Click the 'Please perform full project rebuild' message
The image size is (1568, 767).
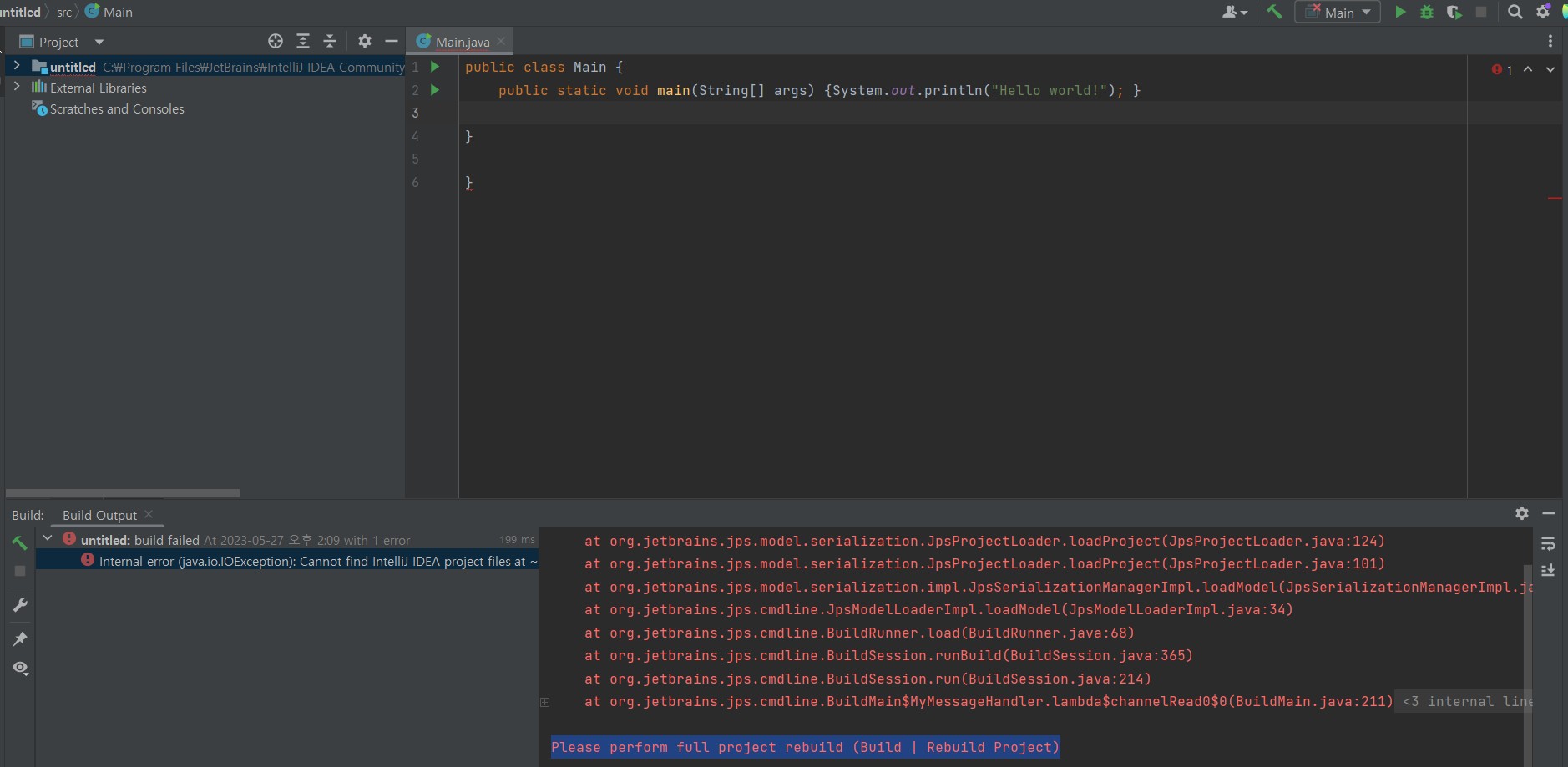[805, 747]
